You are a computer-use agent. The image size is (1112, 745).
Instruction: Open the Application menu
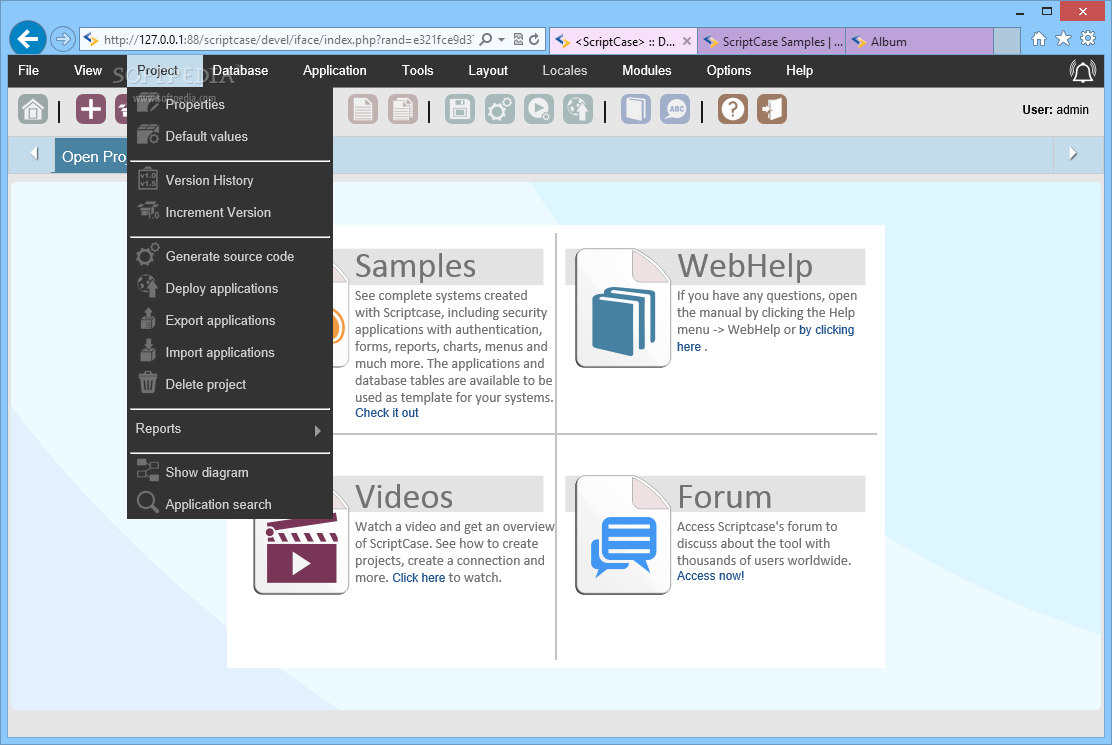(x=335, y=70)
